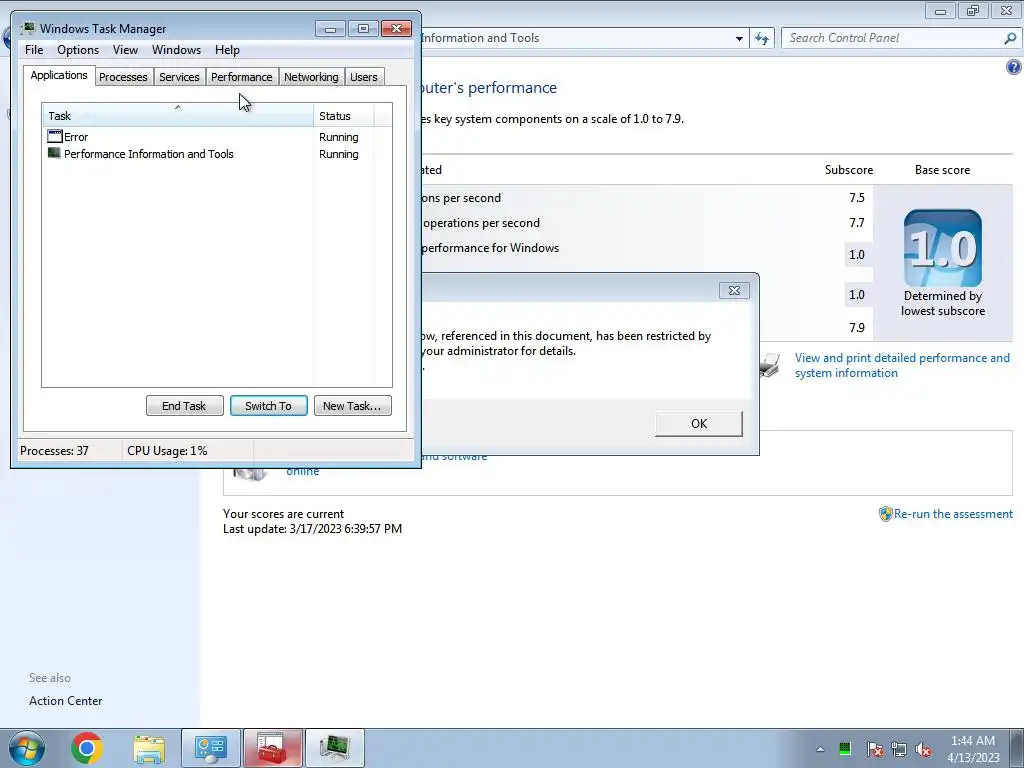1024x768 pixels.
Task: Open View and print detailed performance link
Action: point(902,366)
